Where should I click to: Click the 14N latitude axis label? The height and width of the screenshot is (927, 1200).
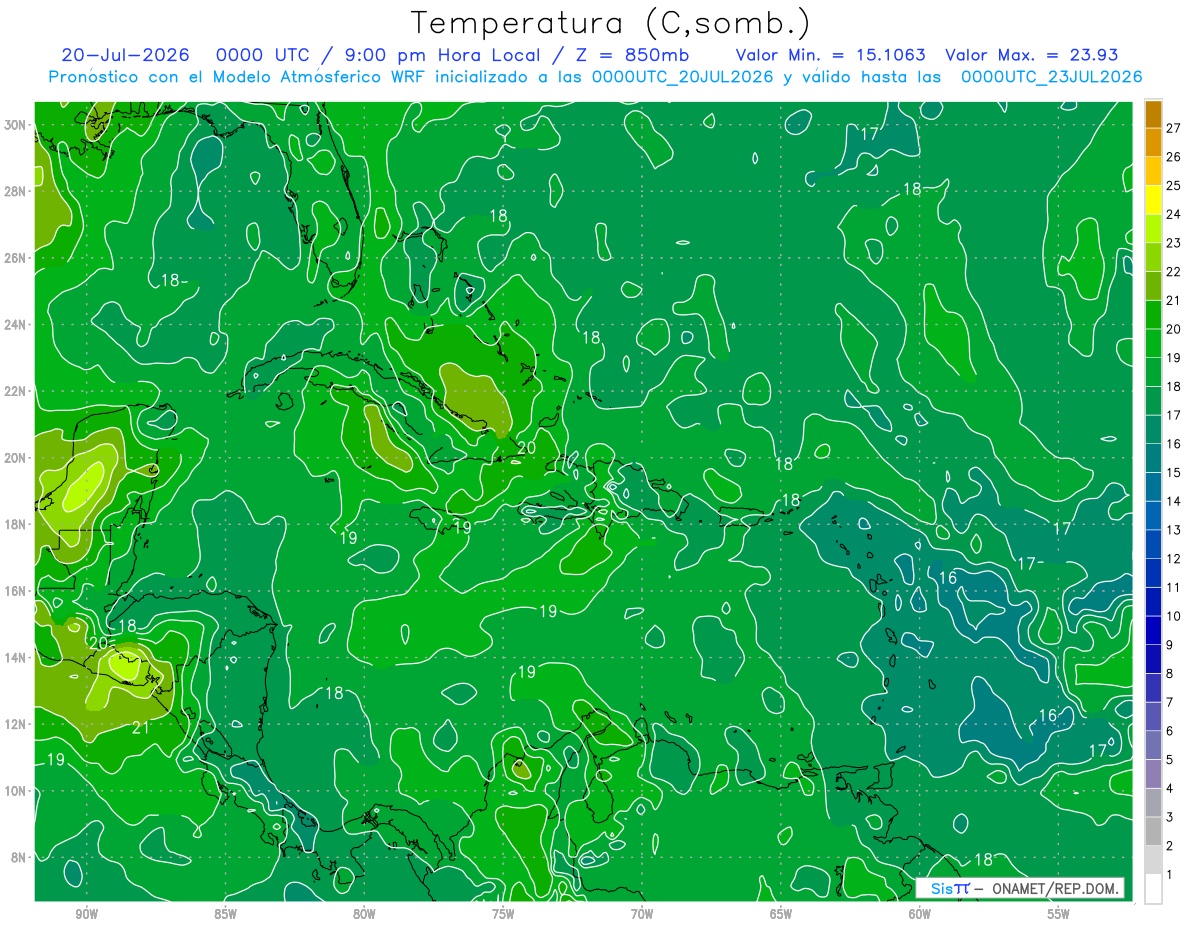[15, 658]
